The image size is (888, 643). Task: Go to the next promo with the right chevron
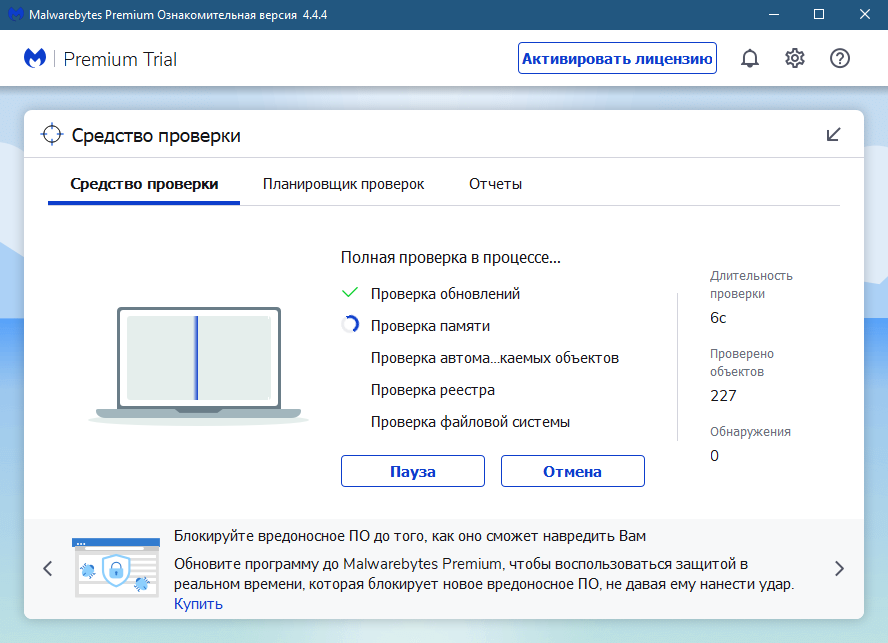[x=839, y=568]
